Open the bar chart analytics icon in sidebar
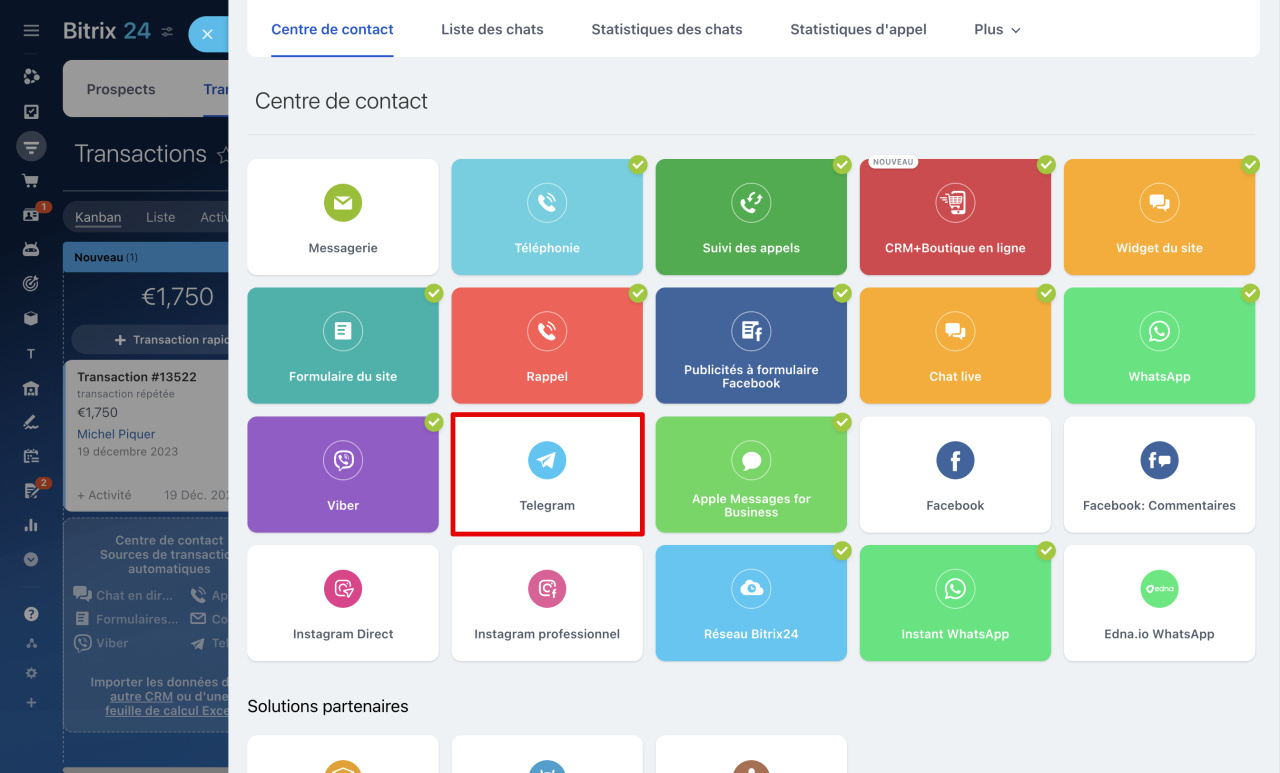Screen dimensions: 1280x773 [x=31, y=525]
